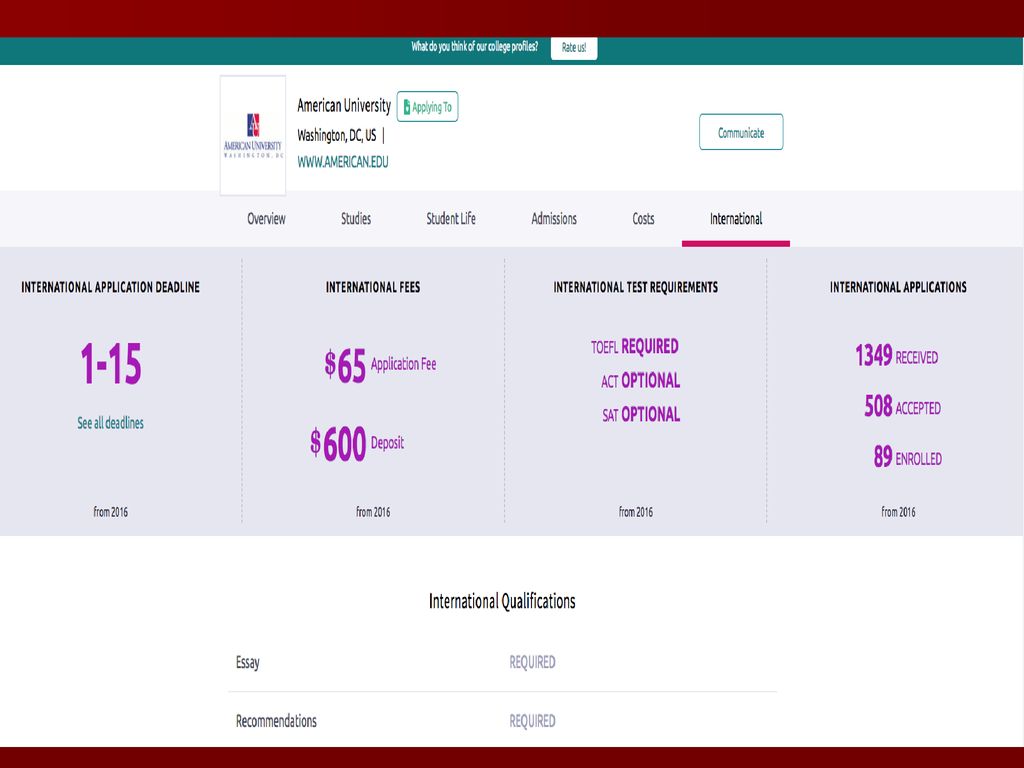The width and height of the screenshot is (1024, 768).
Task: Select the International tab
Action: pyautogui.click(x=736, y=219)
